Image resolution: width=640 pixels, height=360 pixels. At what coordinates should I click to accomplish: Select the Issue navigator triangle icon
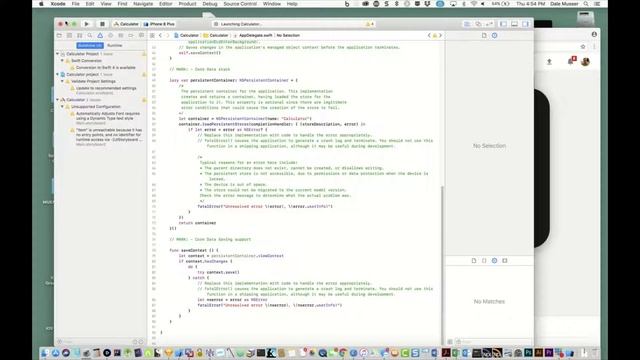(x=100, y=36)
